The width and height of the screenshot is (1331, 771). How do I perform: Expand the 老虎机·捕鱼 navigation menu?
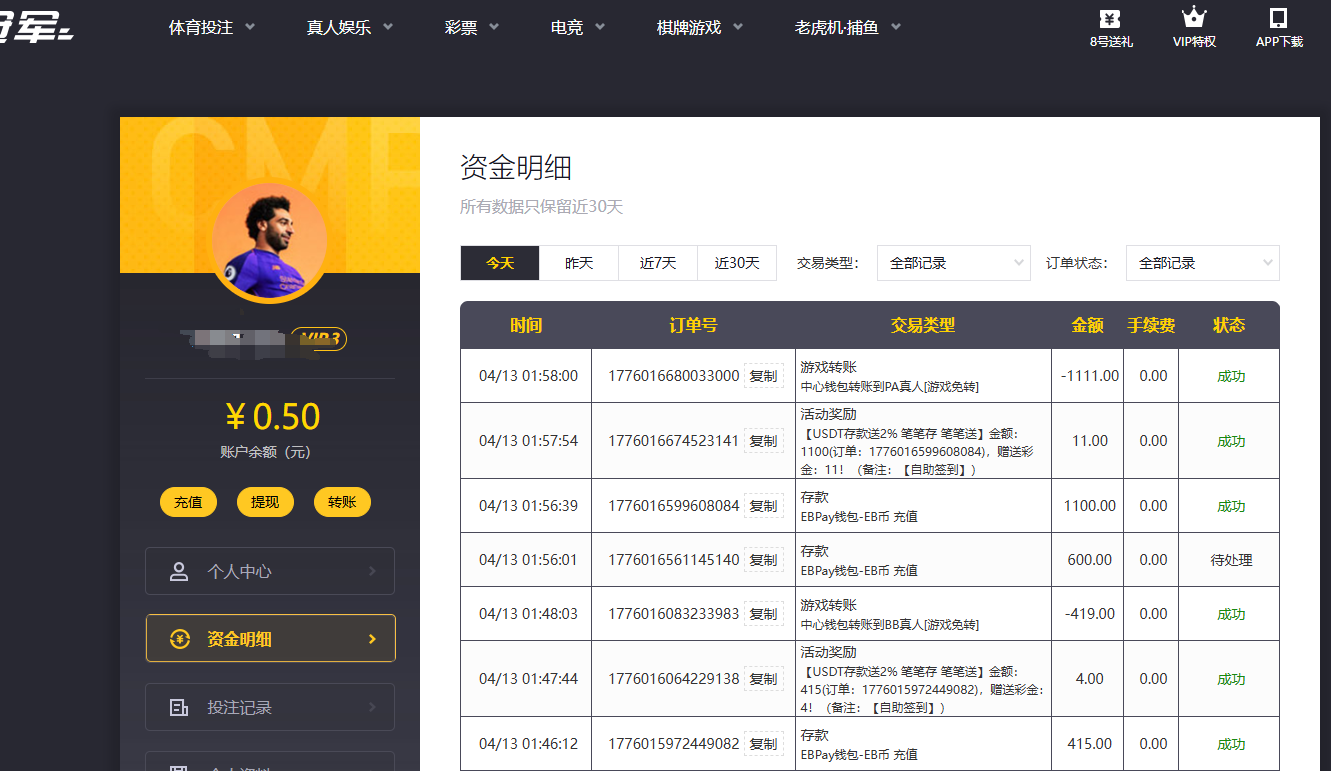click(848, 28)
